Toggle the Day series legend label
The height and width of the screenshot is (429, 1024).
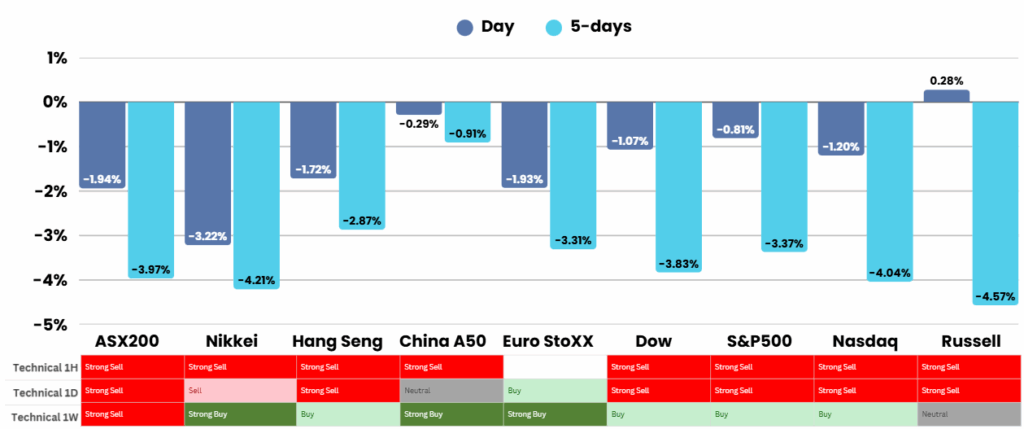(x=496, y=27)
